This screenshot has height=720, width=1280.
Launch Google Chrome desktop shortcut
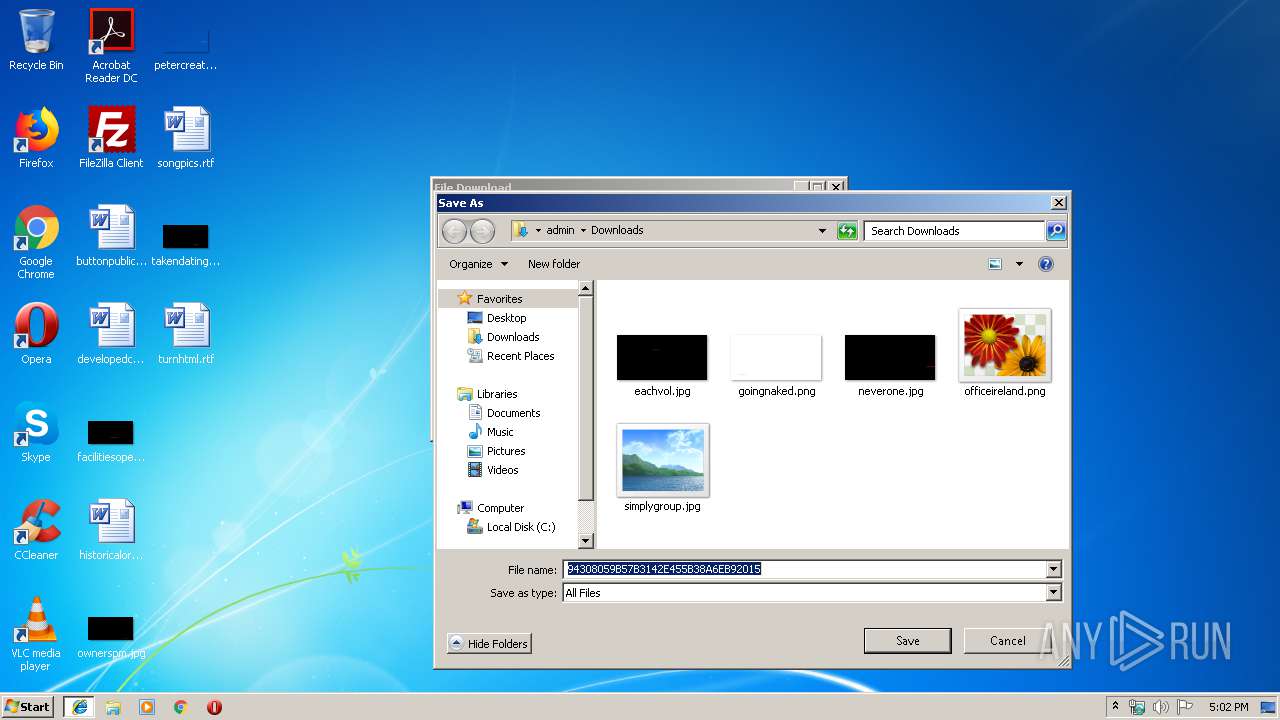[x=36, y=242]
